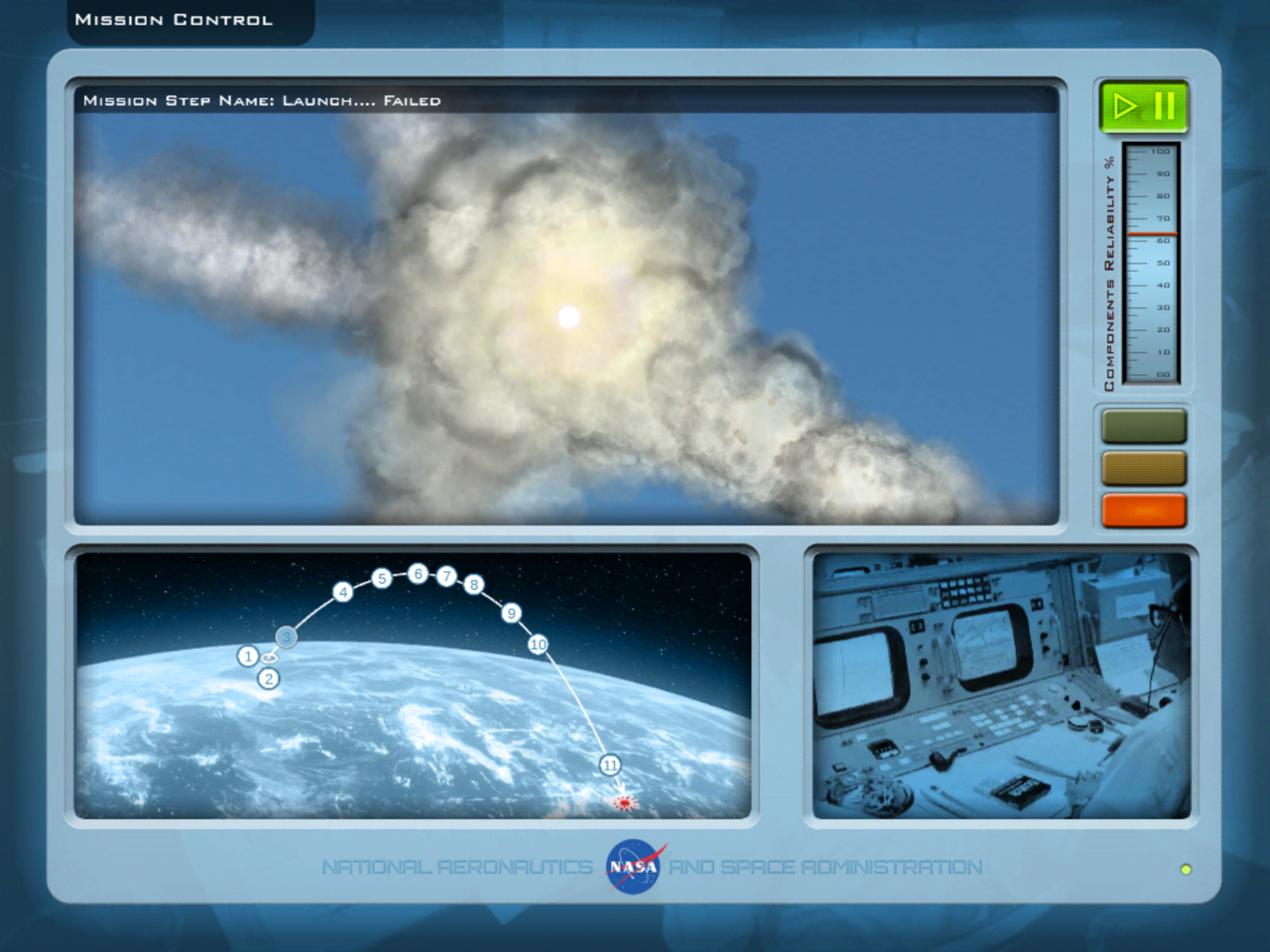Select trajectory step marker 11
Image resolution: width=1270 pixels, height=952 pixels.
point(610,765)
